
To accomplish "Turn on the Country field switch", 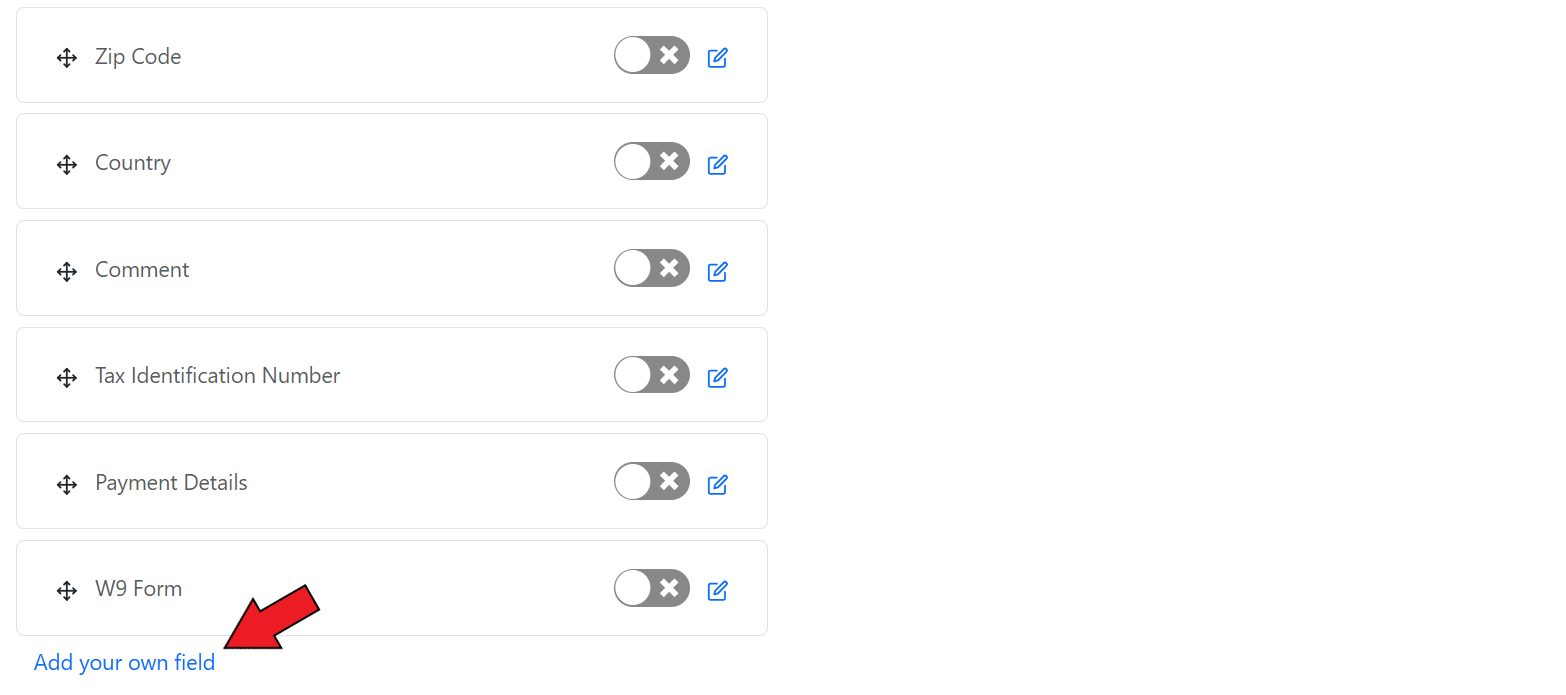I will [651, 162].
